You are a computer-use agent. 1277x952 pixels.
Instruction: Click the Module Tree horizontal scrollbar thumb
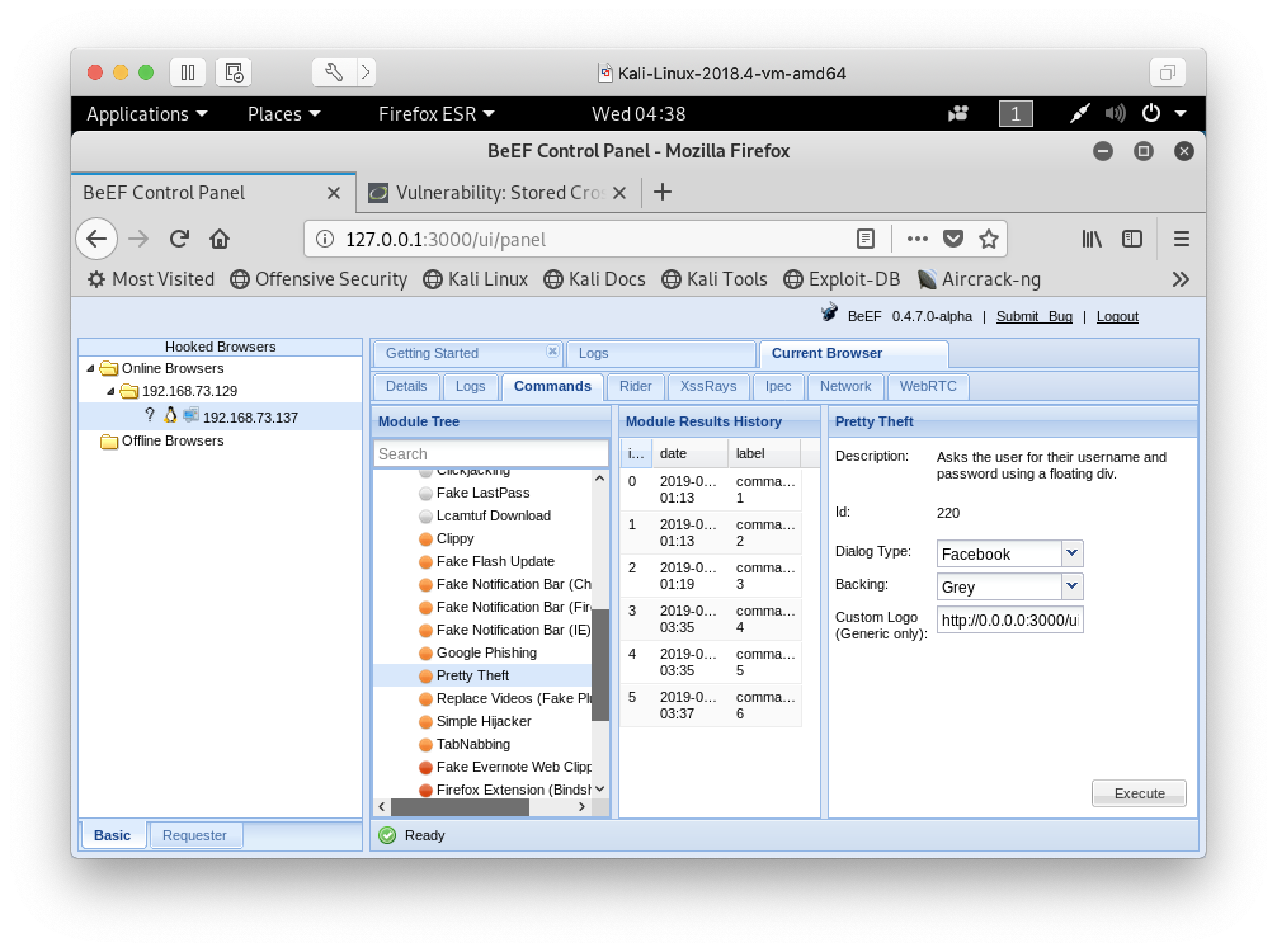click(x=460, y=807)
